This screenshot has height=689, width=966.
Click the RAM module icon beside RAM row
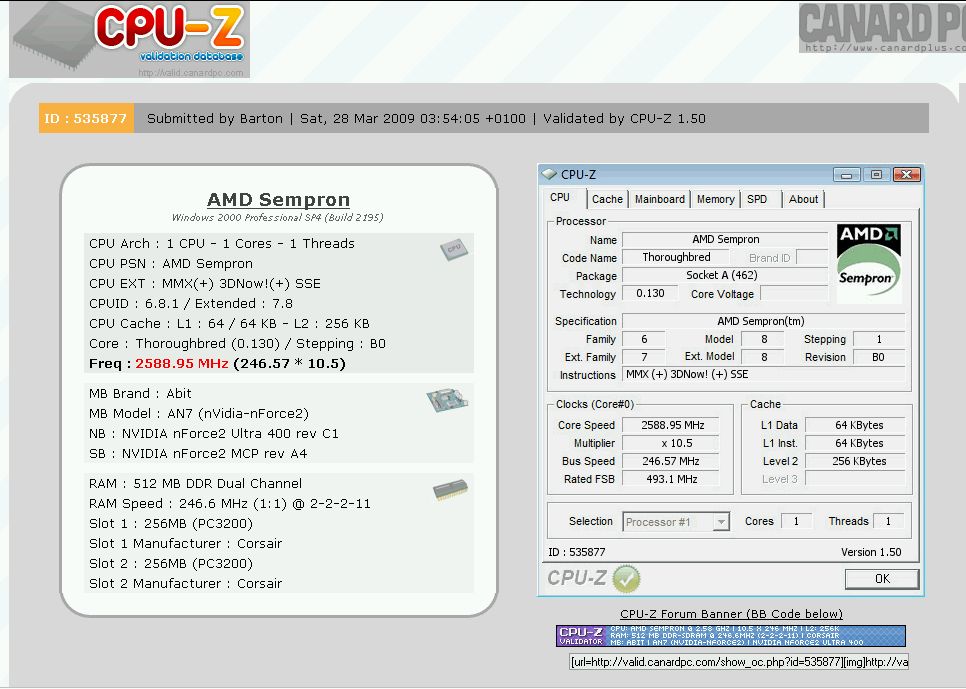pos(450,489)
